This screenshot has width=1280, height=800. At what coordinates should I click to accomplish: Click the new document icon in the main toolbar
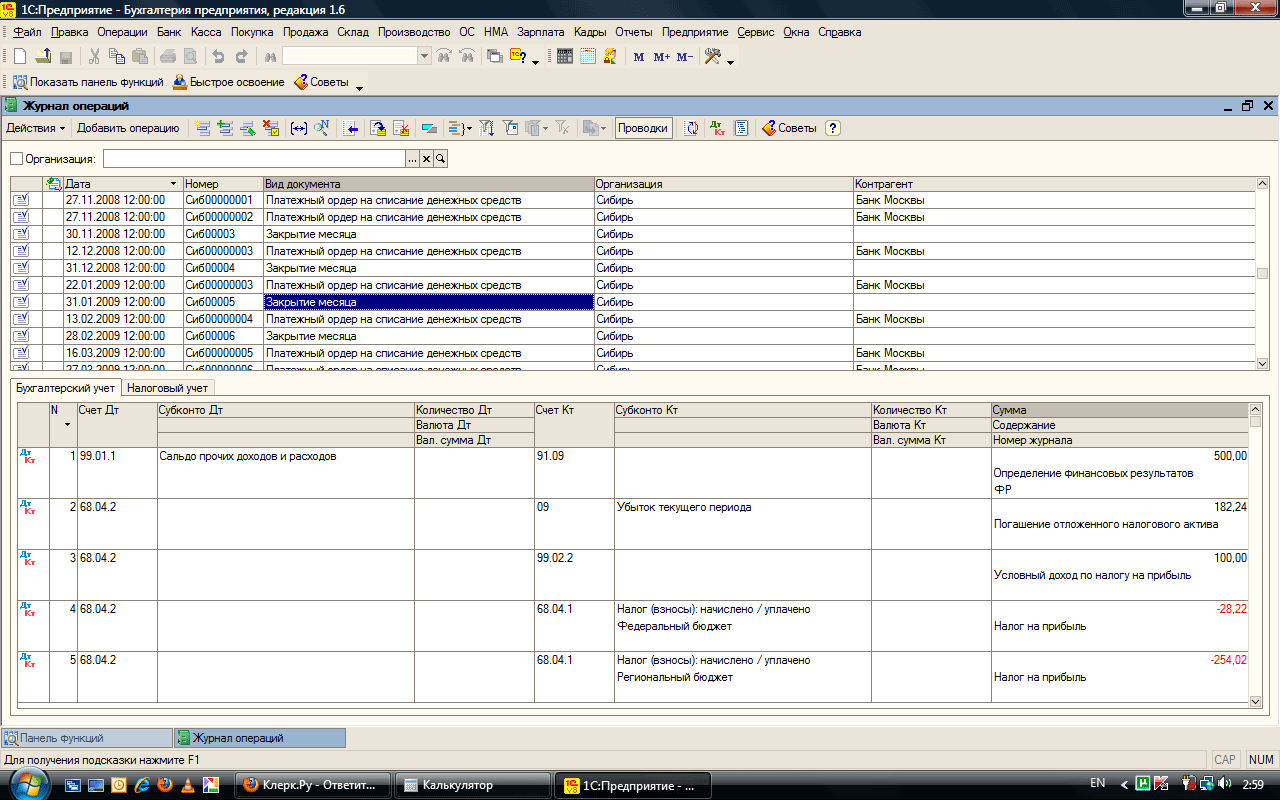point(19,57)
